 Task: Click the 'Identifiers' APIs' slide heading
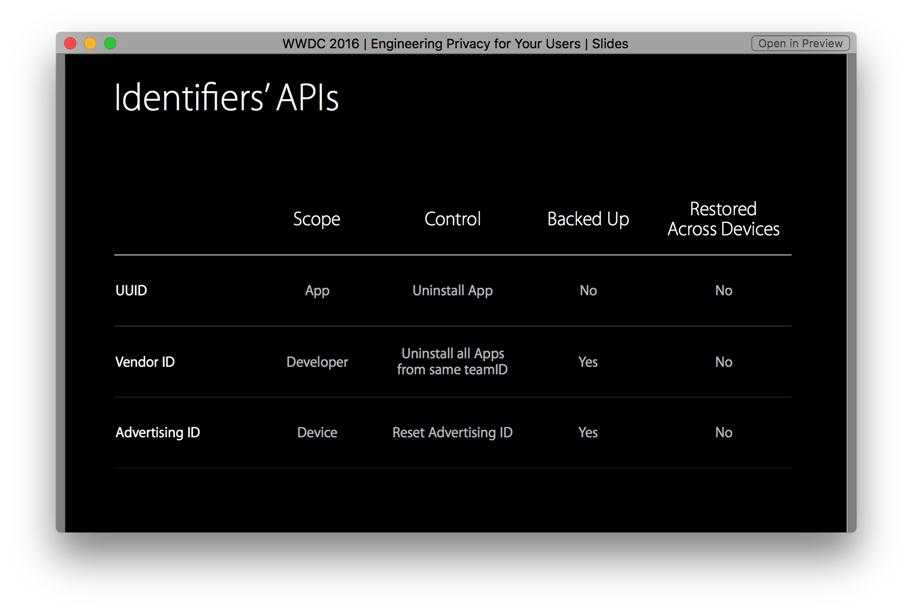coord(226,97)
